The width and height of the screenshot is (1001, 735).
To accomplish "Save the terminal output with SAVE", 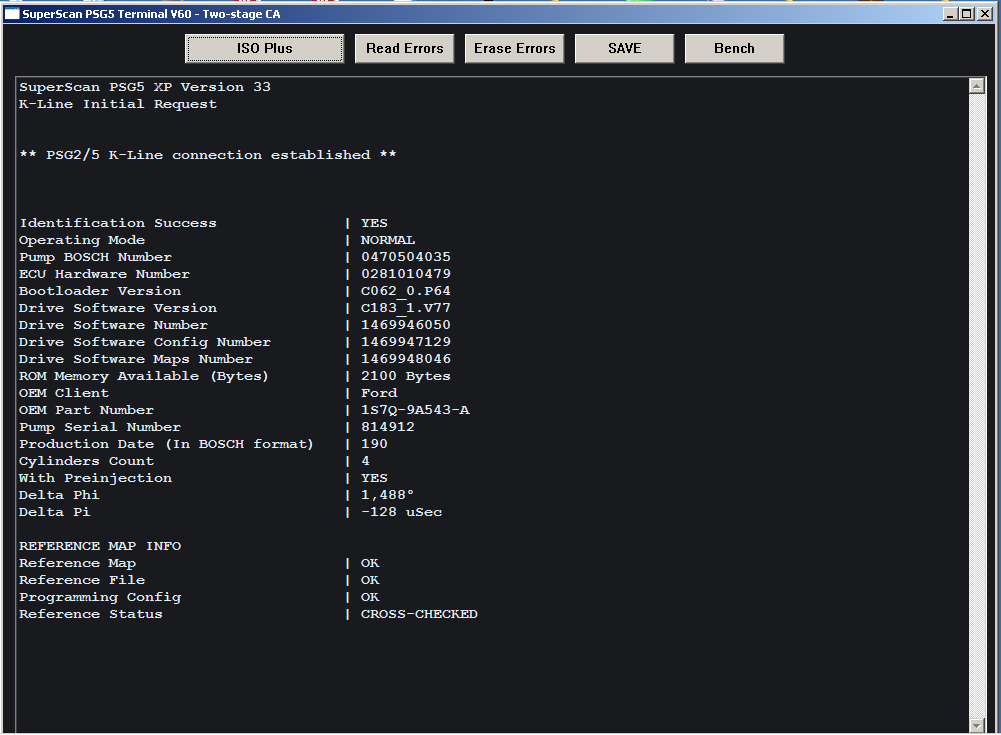I will (624, 49).
